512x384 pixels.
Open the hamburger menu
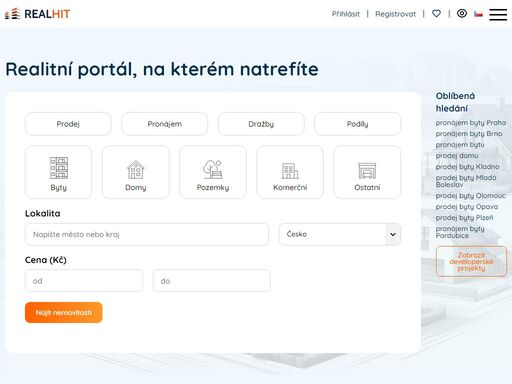[498, 14]
